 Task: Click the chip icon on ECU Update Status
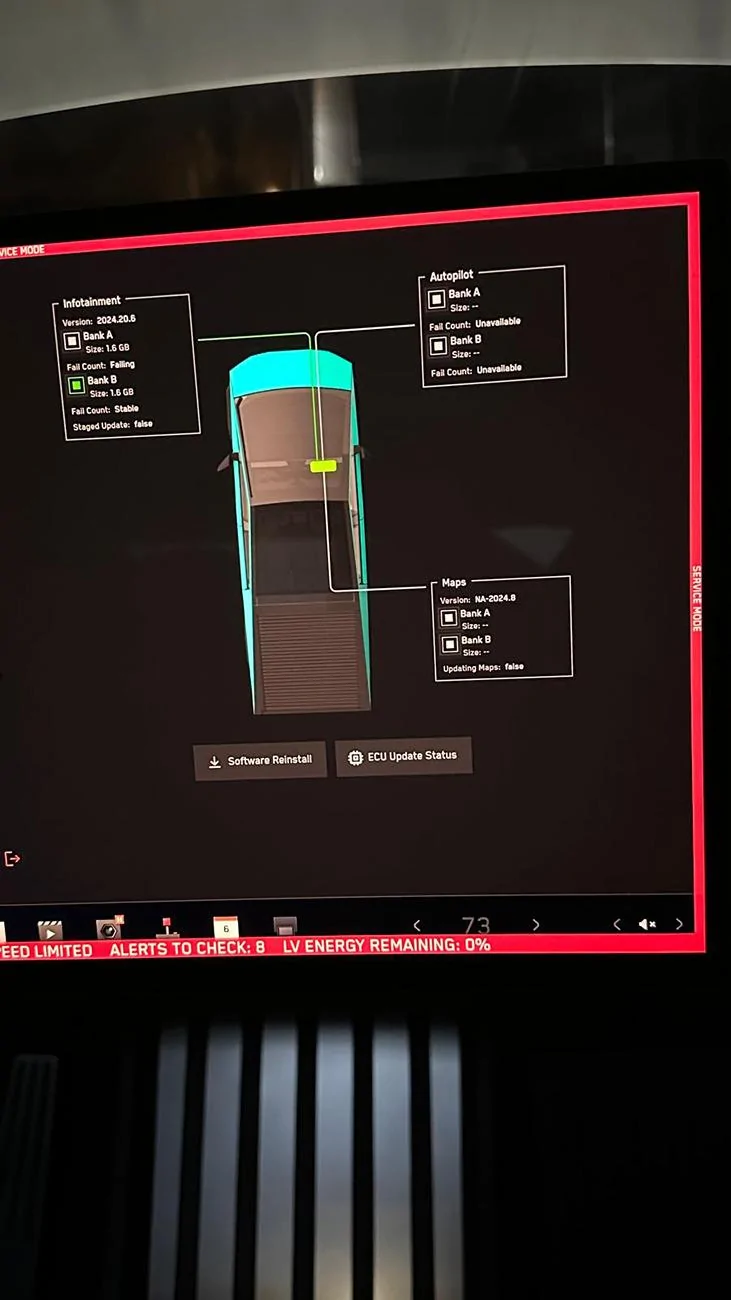coord(355,758)
